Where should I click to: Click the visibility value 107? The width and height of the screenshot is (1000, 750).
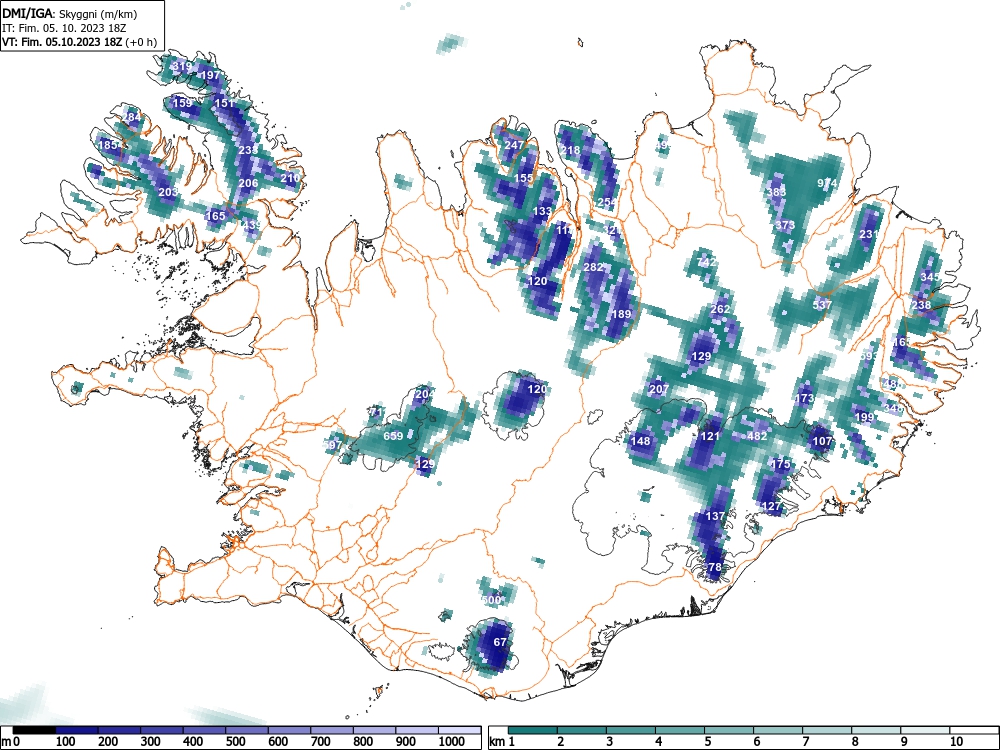pyautogui.click(x=823, y=441)
